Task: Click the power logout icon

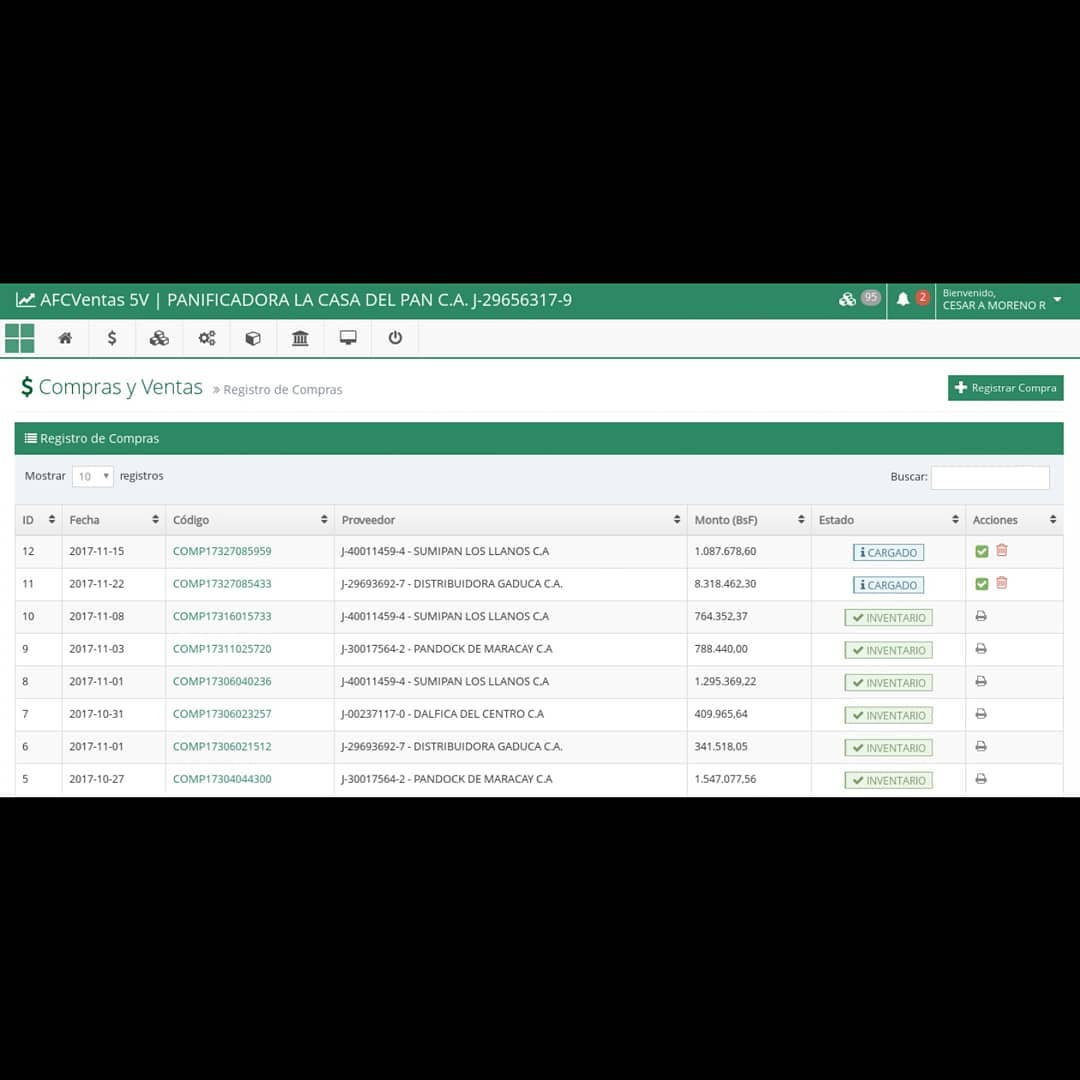Action: pos(395,338)
